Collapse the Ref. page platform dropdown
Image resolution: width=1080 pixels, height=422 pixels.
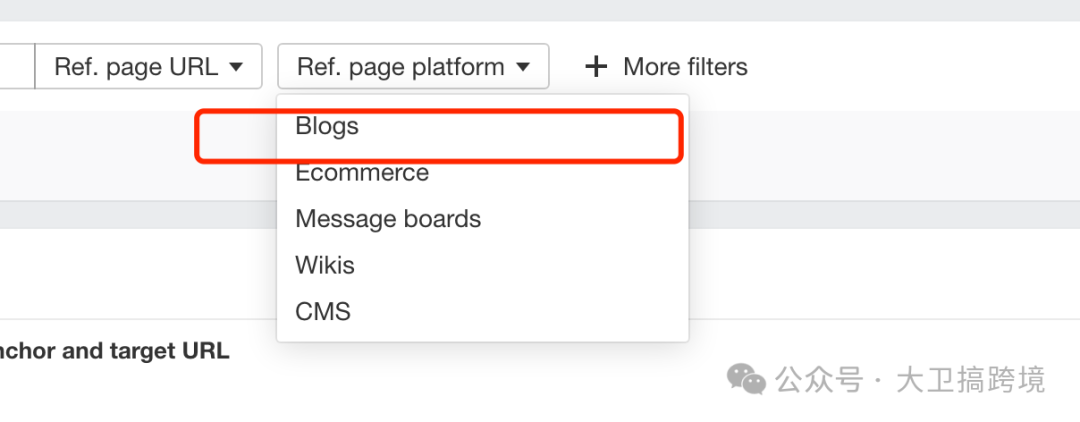click(413, 67)
